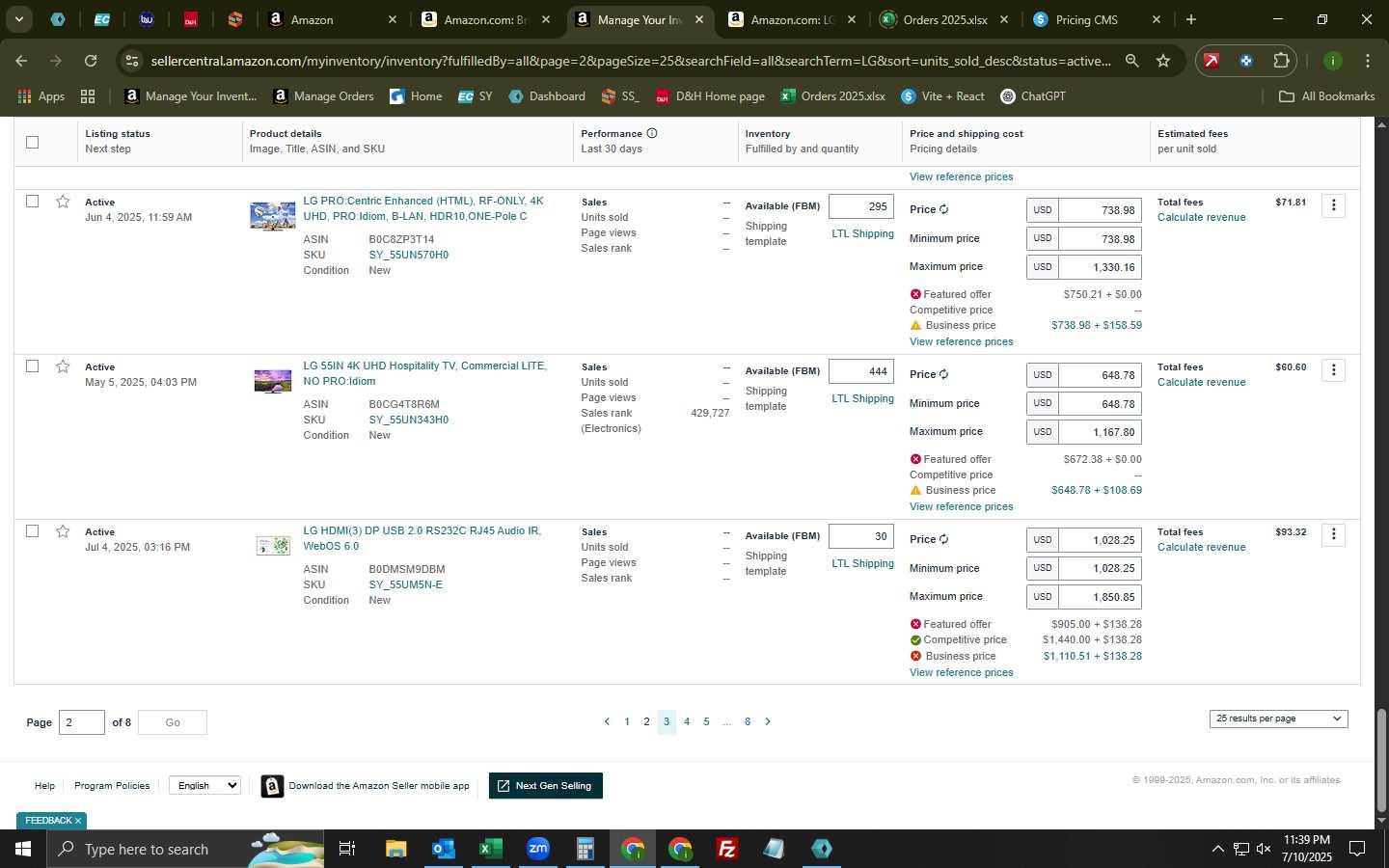Click Calculate revenue for the $71.81 fee row

(1201, 217)
